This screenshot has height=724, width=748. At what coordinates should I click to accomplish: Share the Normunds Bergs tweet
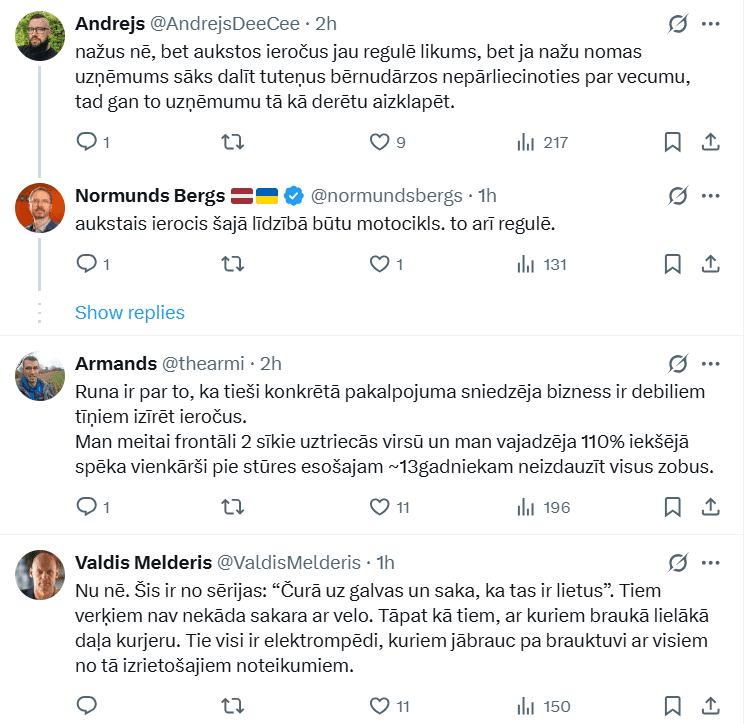point(710,264)
